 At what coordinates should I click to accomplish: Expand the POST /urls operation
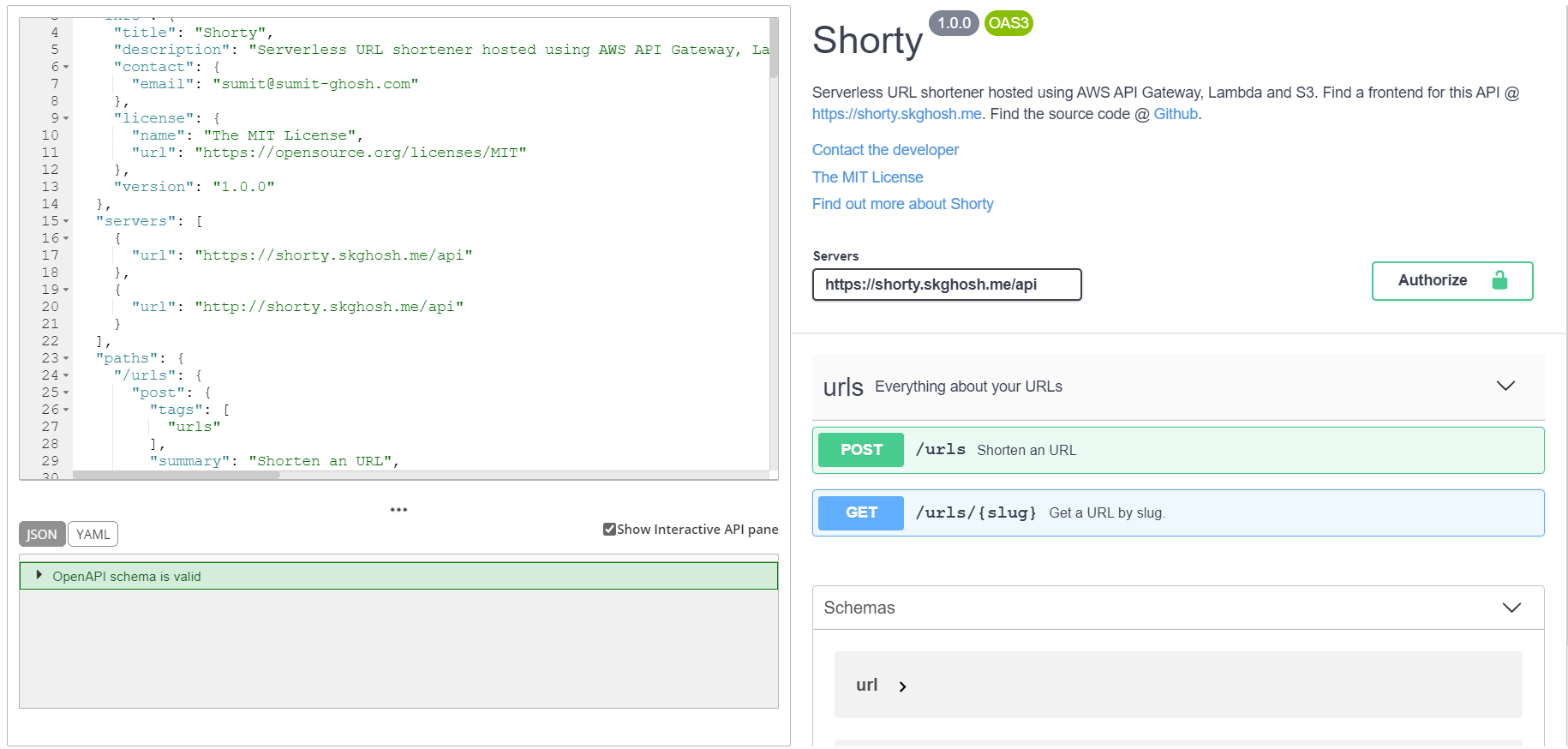click(1177, 451)
